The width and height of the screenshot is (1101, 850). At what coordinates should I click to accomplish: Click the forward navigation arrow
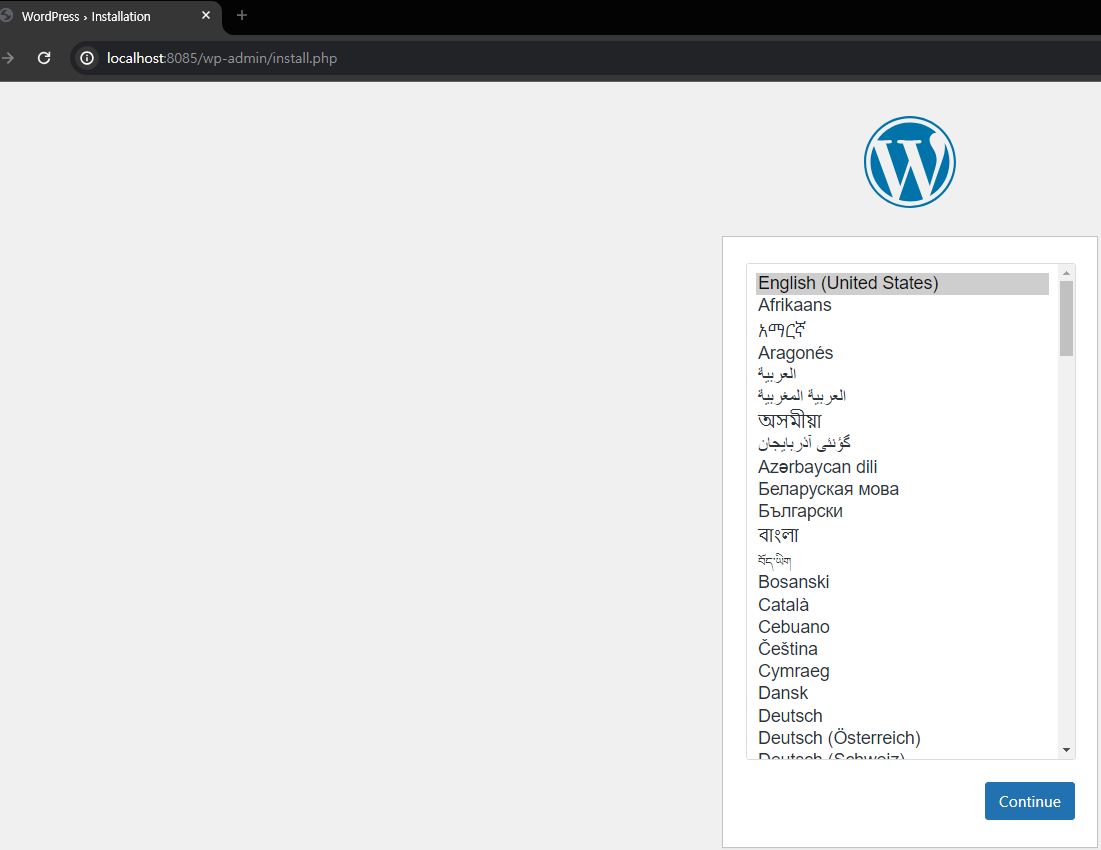(x=8, y=58)
